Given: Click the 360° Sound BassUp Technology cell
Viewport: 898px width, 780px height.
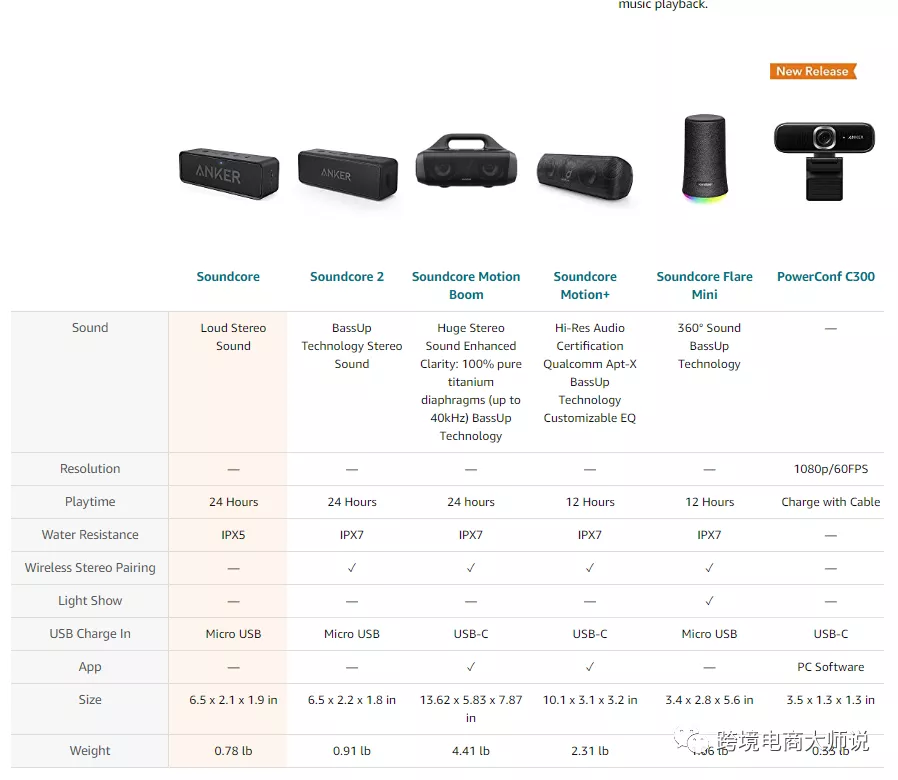Looking at the screenshot, I should pos(709,346).
